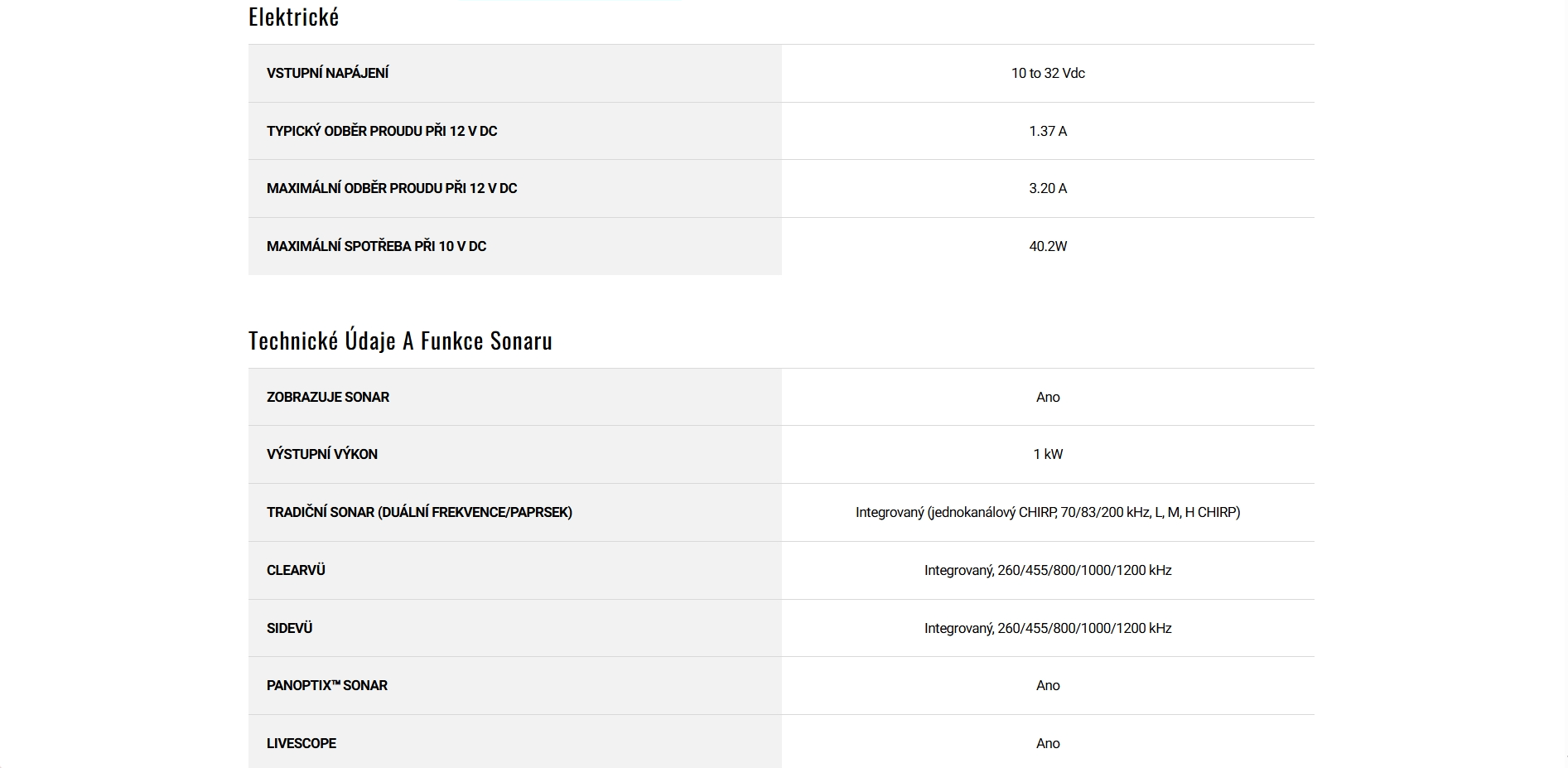Click the 3.20 A value

point(1047,188)
